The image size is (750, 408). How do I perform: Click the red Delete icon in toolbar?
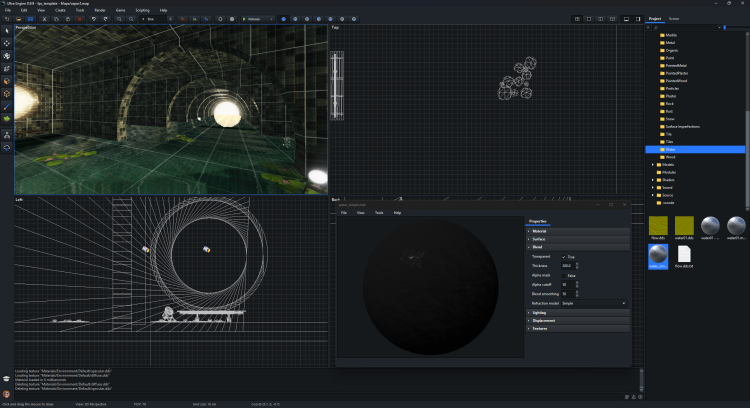(x=78, y=18)
